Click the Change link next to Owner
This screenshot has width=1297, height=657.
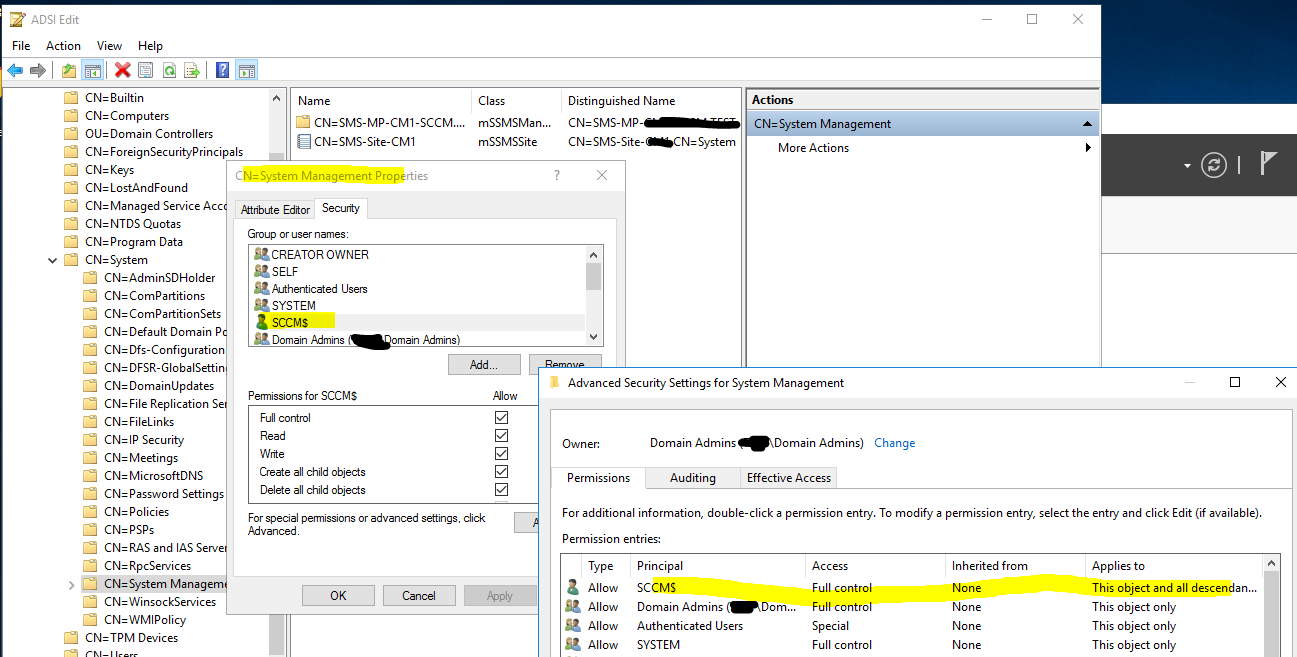click(894, 442)
